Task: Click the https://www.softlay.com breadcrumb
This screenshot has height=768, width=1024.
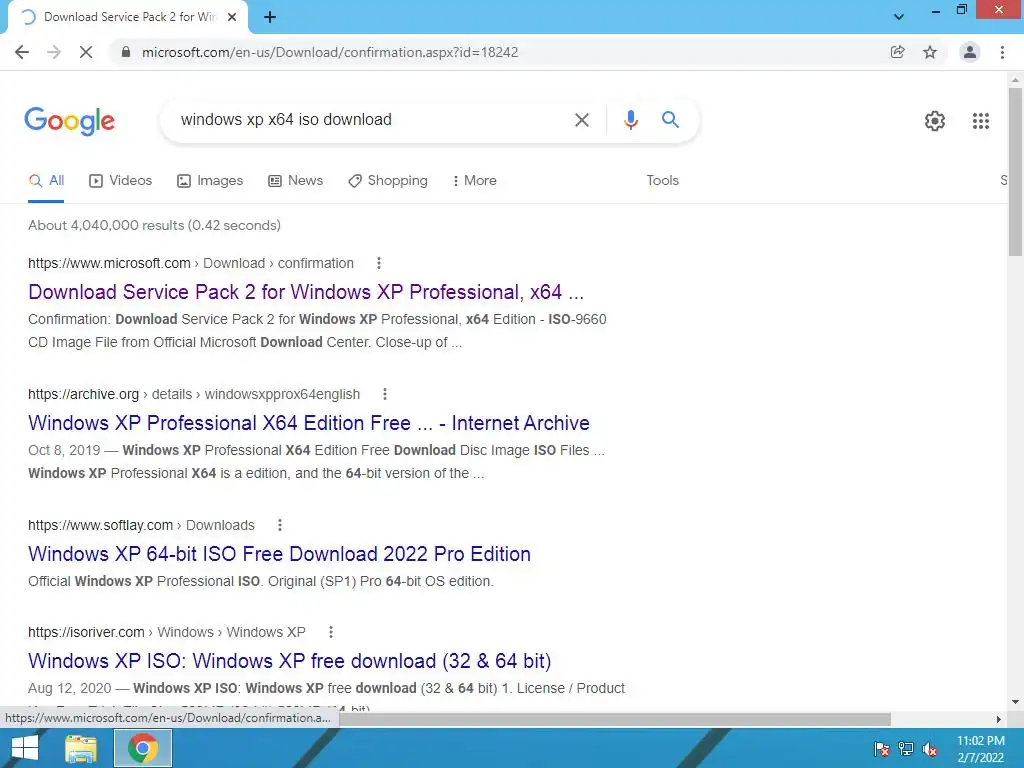Action: coord(101,525)
